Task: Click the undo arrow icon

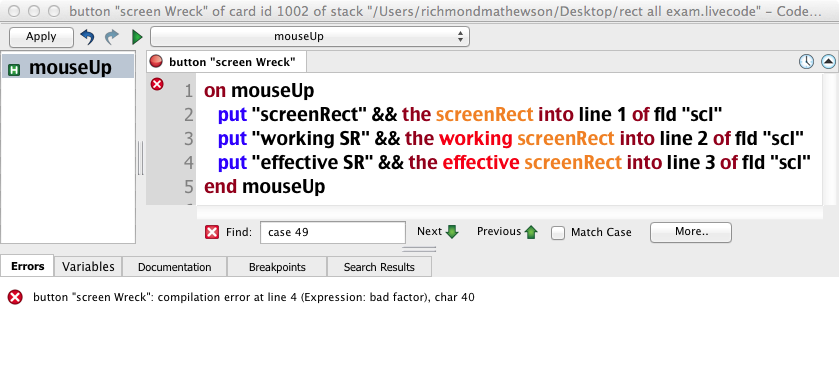Action: click(x=87, y=37)
